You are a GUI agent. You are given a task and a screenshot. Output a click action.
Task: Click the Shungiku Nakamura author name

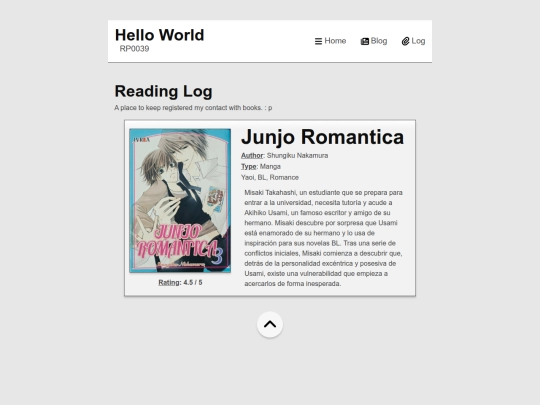[x=298, y=156]
